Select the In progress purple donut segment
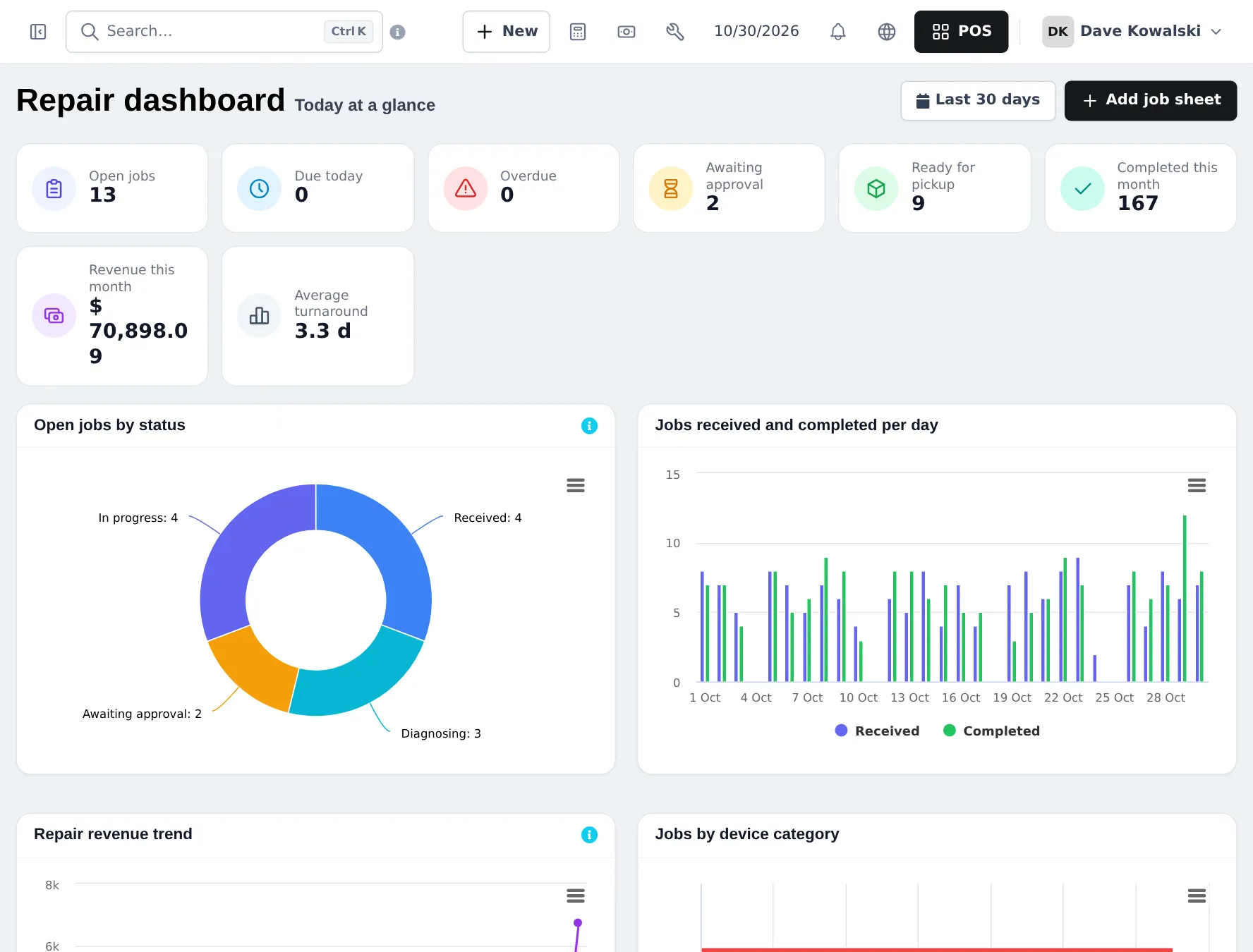This screenshot has width=1253, height=952. point(236,557)
